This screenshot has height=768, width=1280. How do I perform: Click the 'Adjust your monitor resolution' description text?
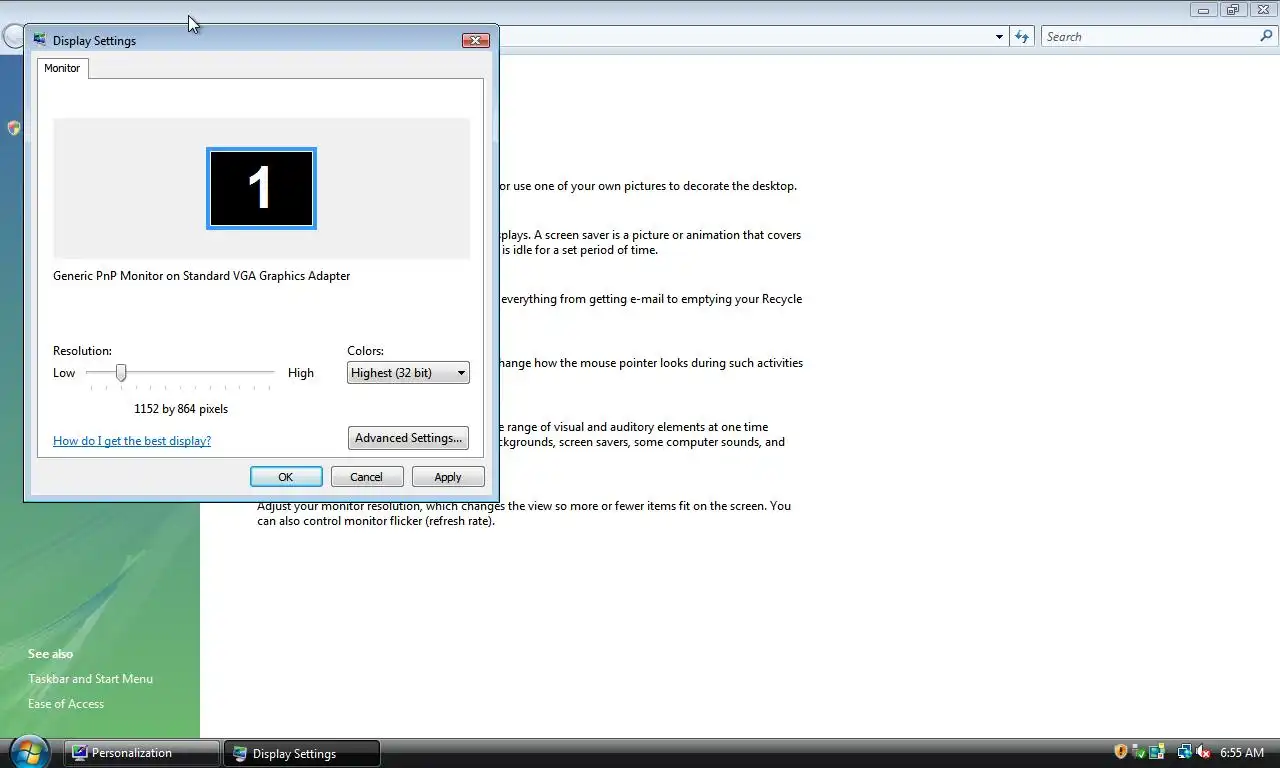coord(524,513)
